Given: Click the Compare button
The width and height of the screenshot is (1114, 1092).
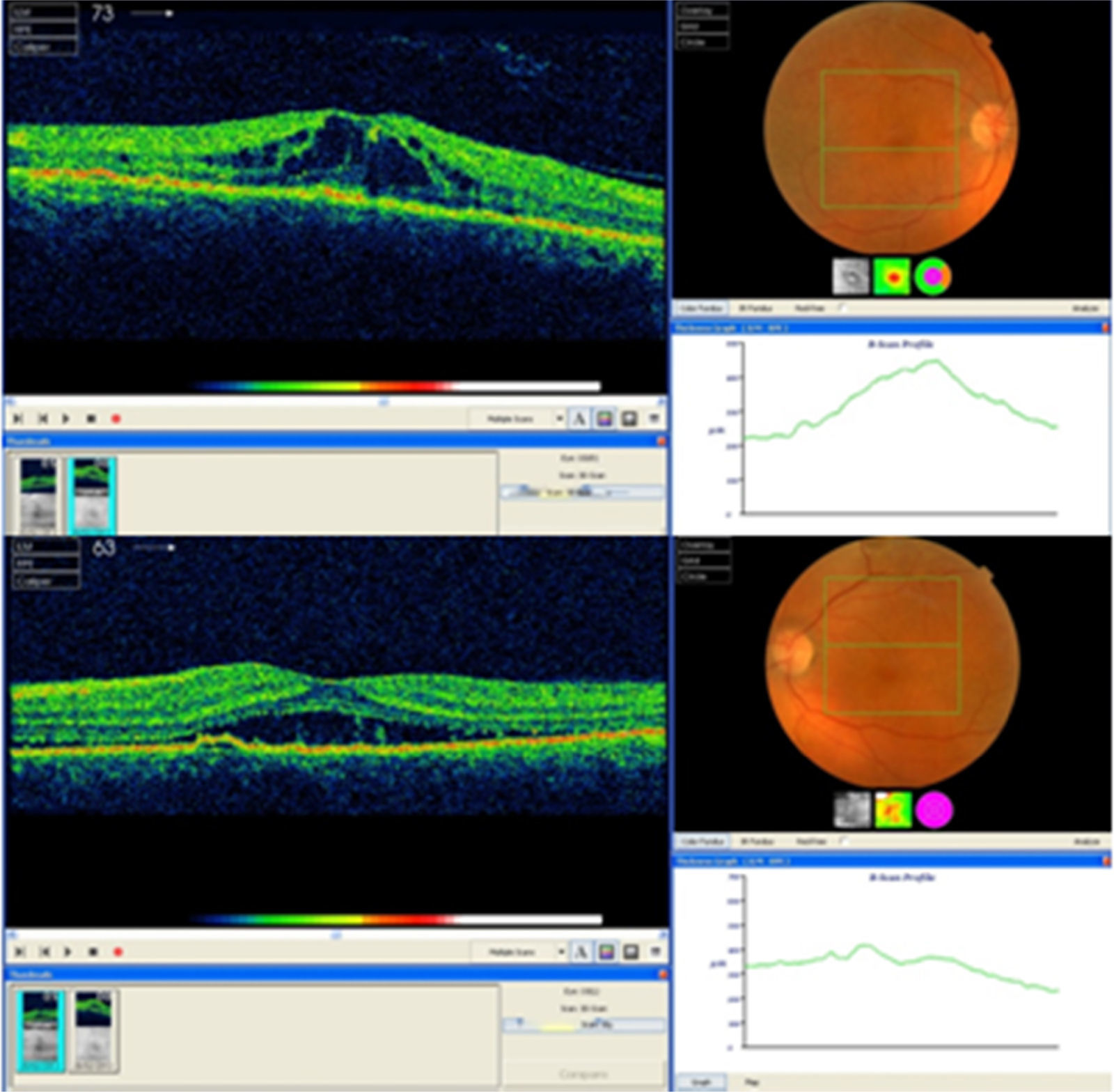Looking at the screenshot, I should [x=582, y=1074].
